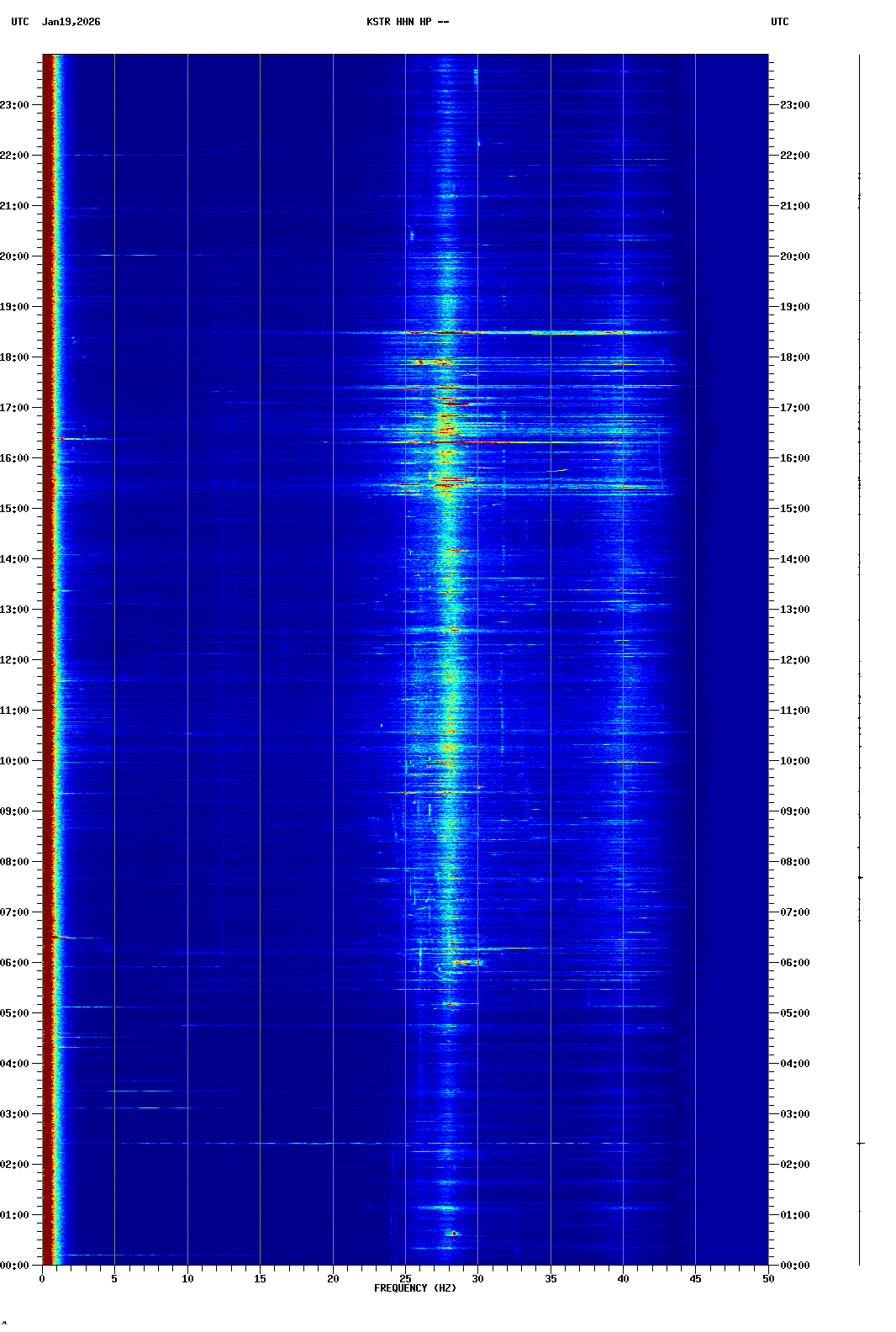This screenshot has width=896, height=1332.
Task: Click the 15 Hz frequency axis label
Action: 260,1279
